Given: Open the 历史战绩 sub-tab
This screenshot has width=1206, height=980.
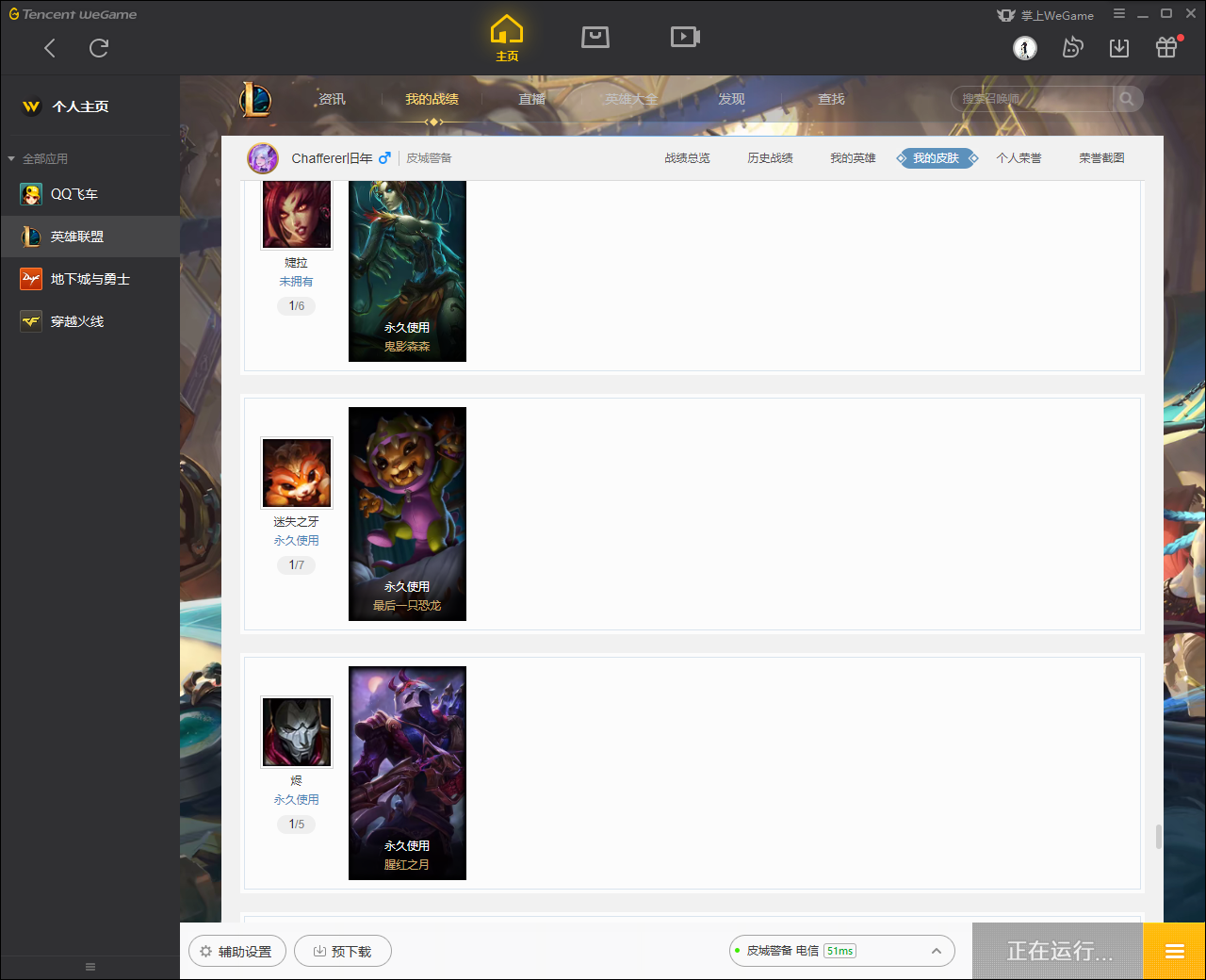Looking at the screenshot, I should coord(770,158).
